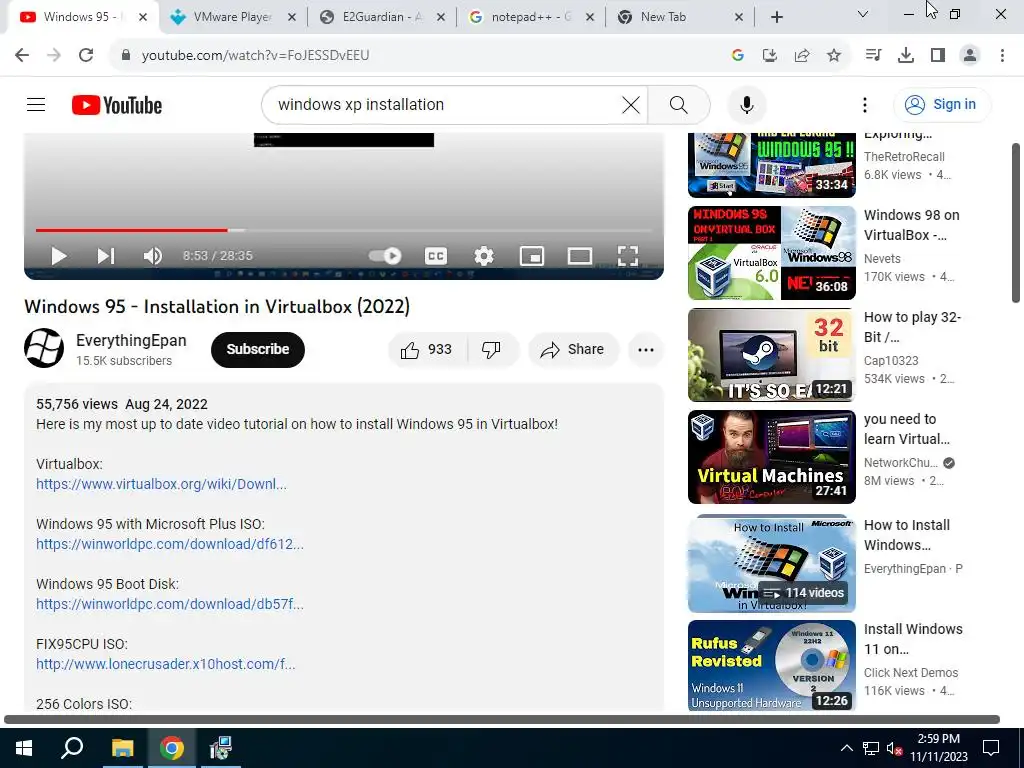Open more actions ellipsis below video
Screen dimensions: 1024x768
coord(646,350)
